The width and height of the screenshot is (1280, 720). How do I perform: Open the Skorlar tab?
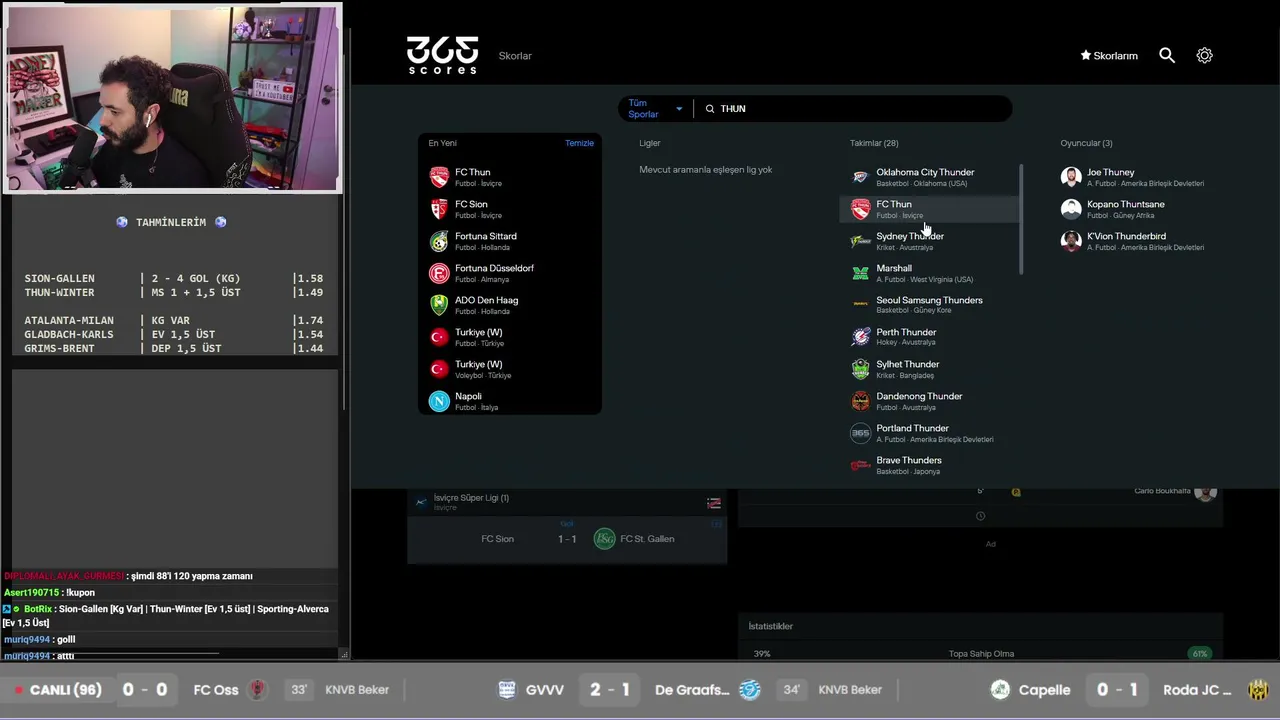click(x=515, y=56)
